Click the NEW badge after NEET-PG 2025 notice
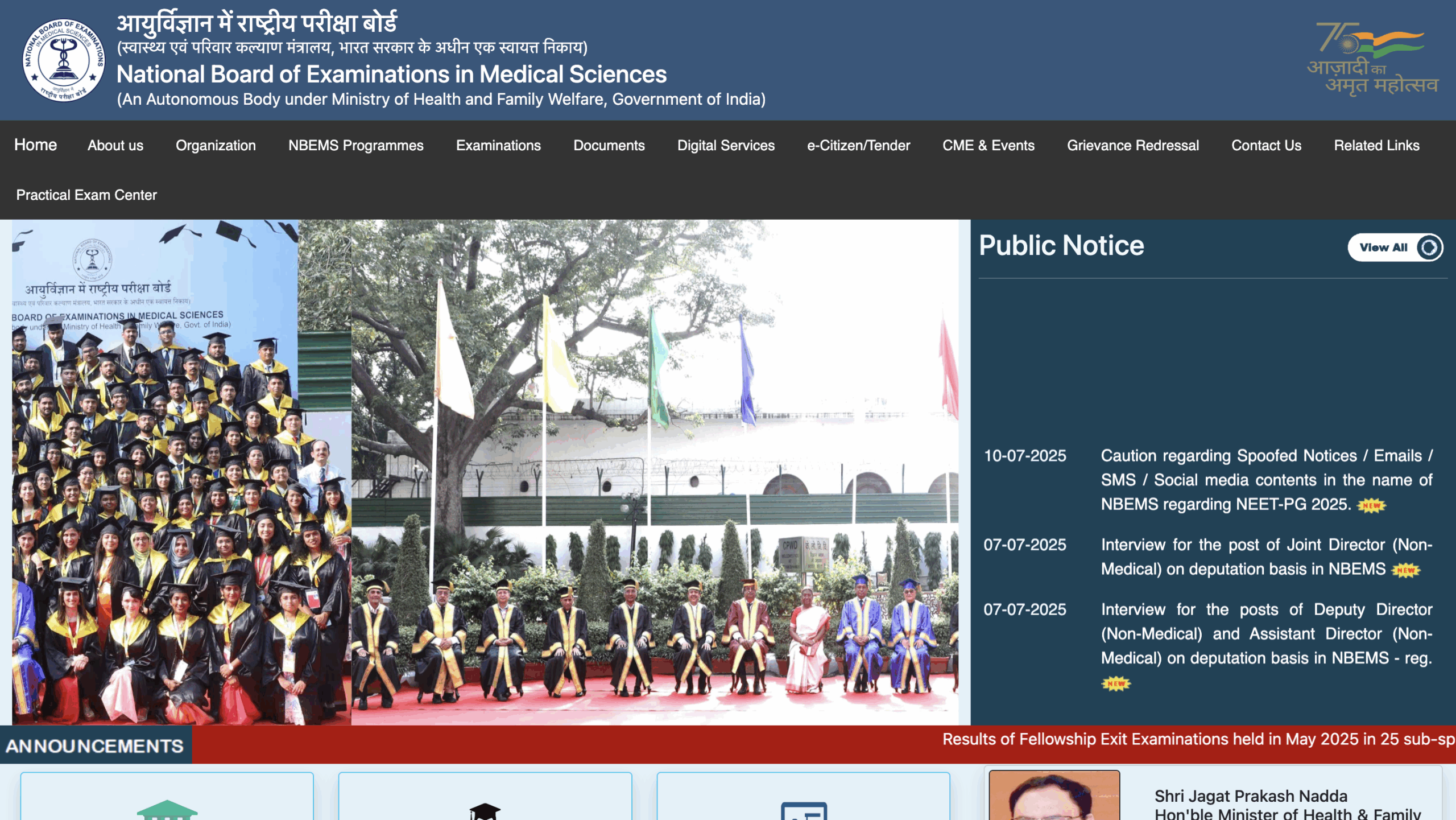Screen dimensions: 1456x820 (x=1371, y=505)
